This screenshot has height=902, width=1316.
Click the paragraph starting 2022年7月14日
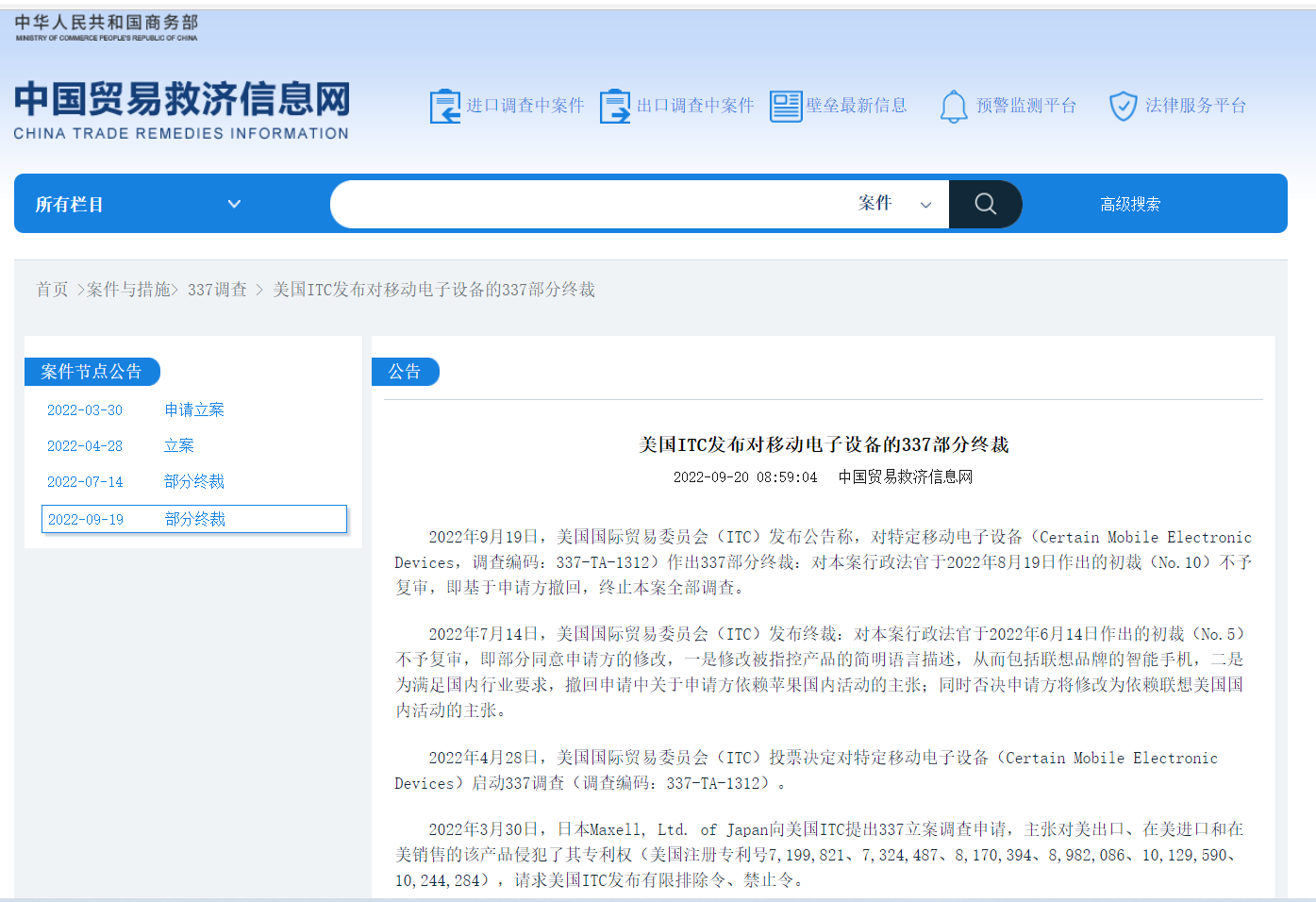tap(820, 672)
